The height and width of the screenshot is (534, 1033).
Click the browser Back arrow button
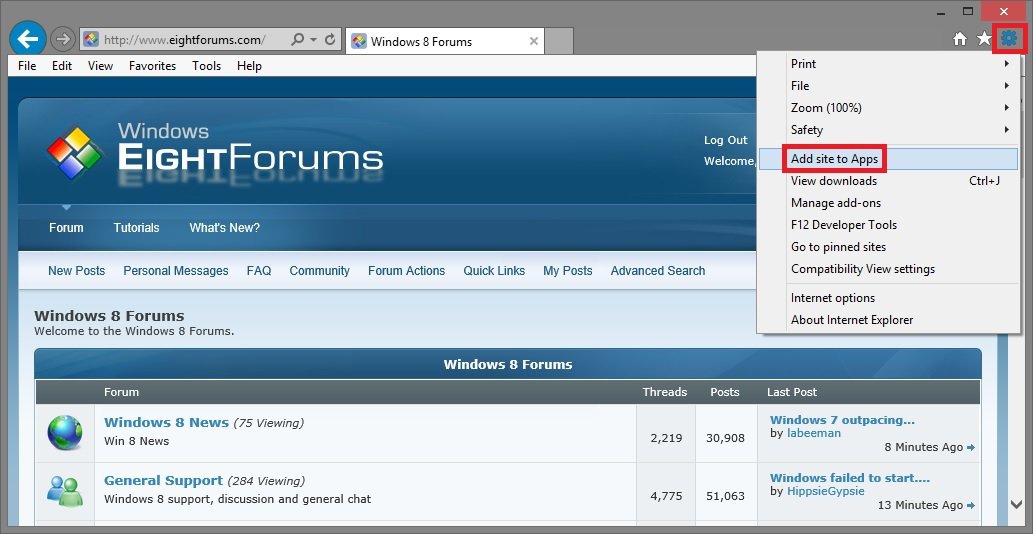point(28,40)
